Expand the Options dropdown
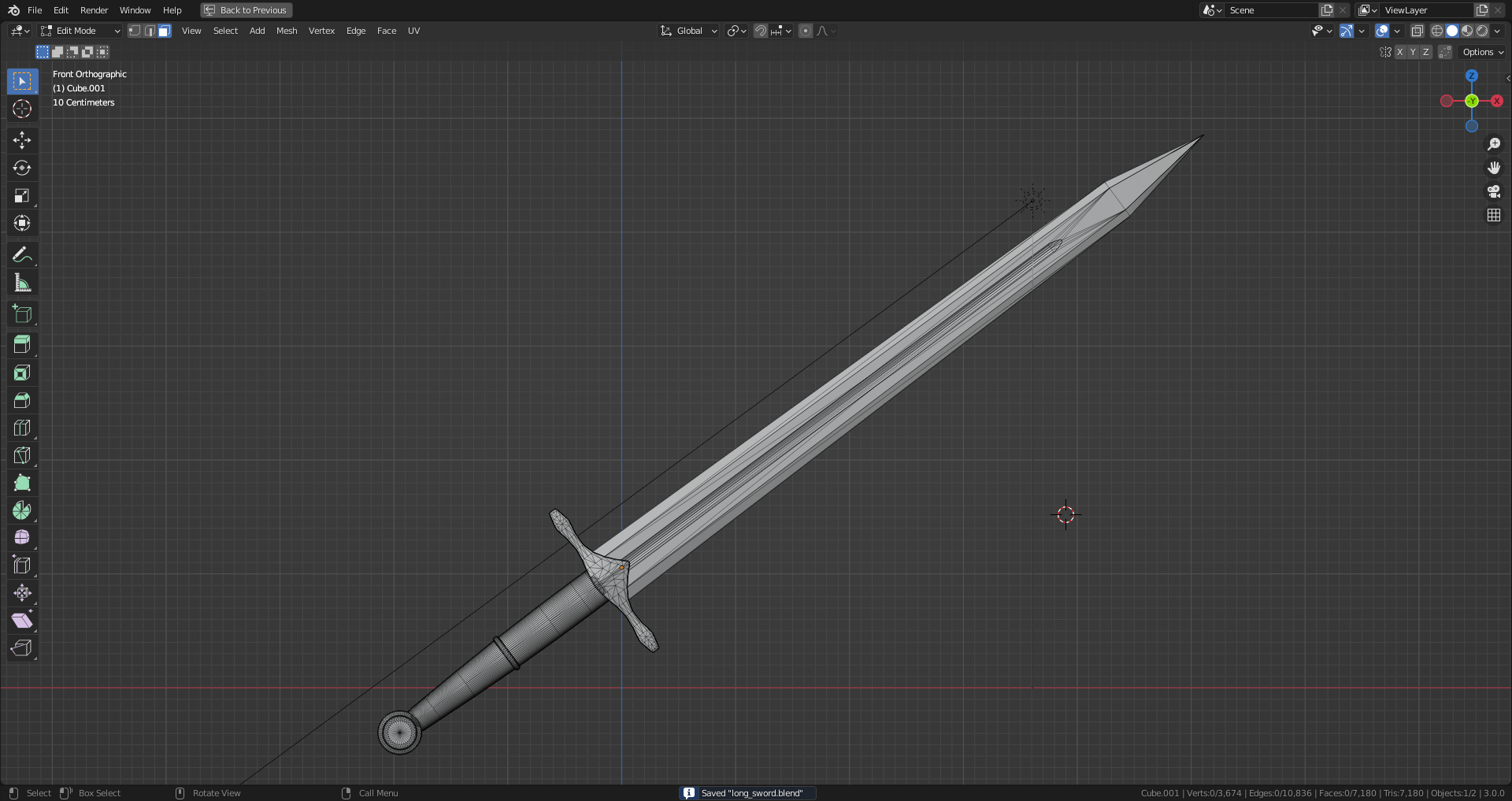 point(1483,52)
